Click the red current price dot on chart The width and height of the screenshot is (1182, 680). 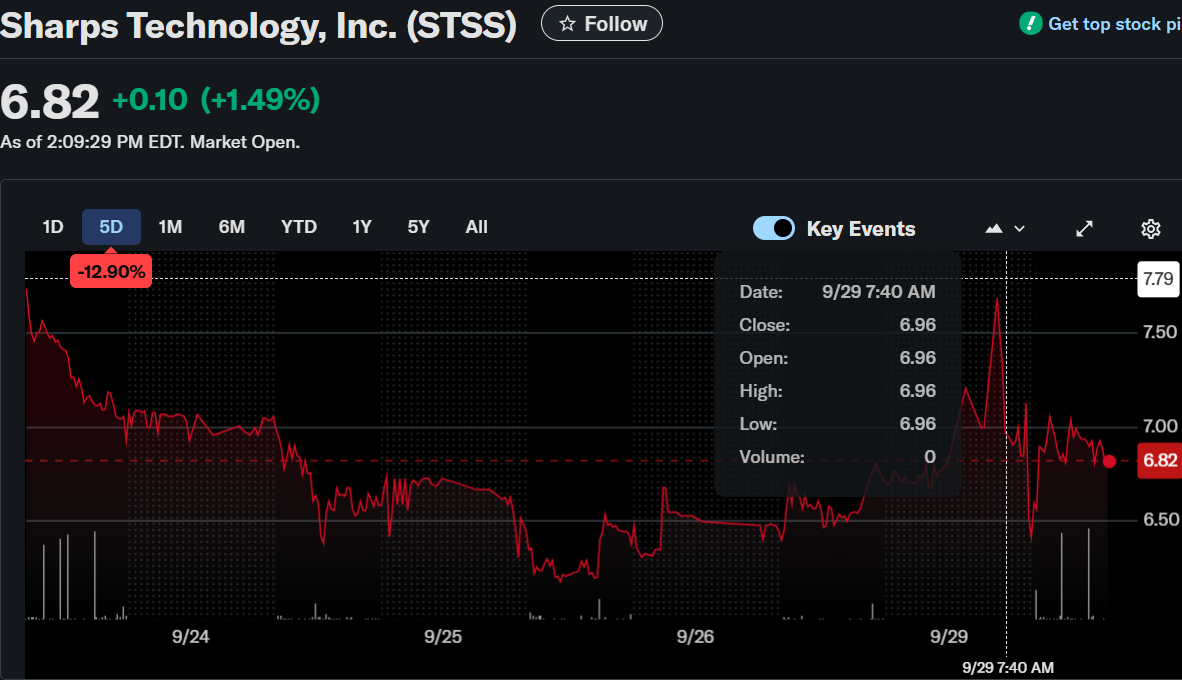click(1109, 461)
